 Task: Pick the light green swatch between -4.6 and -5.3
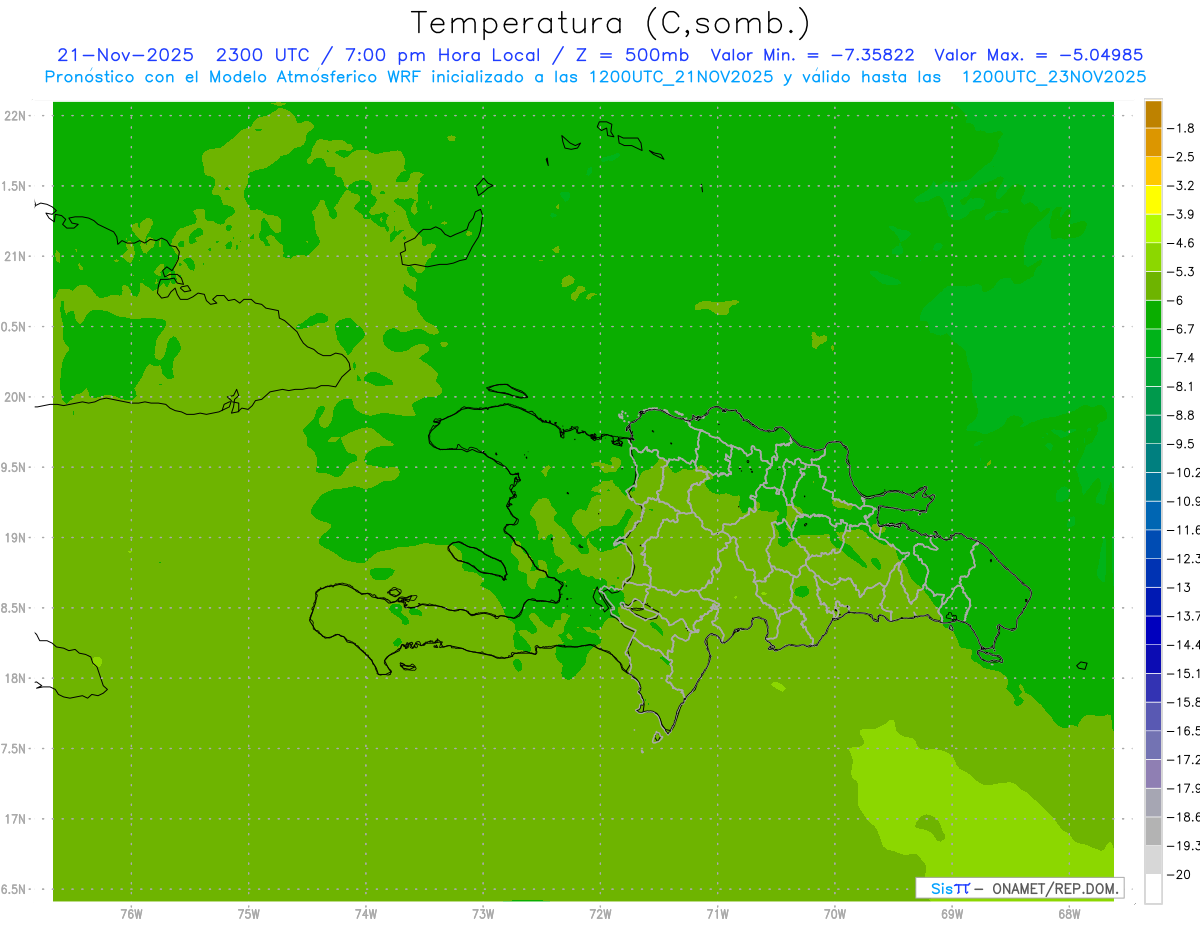click(x=1153, y=258)
